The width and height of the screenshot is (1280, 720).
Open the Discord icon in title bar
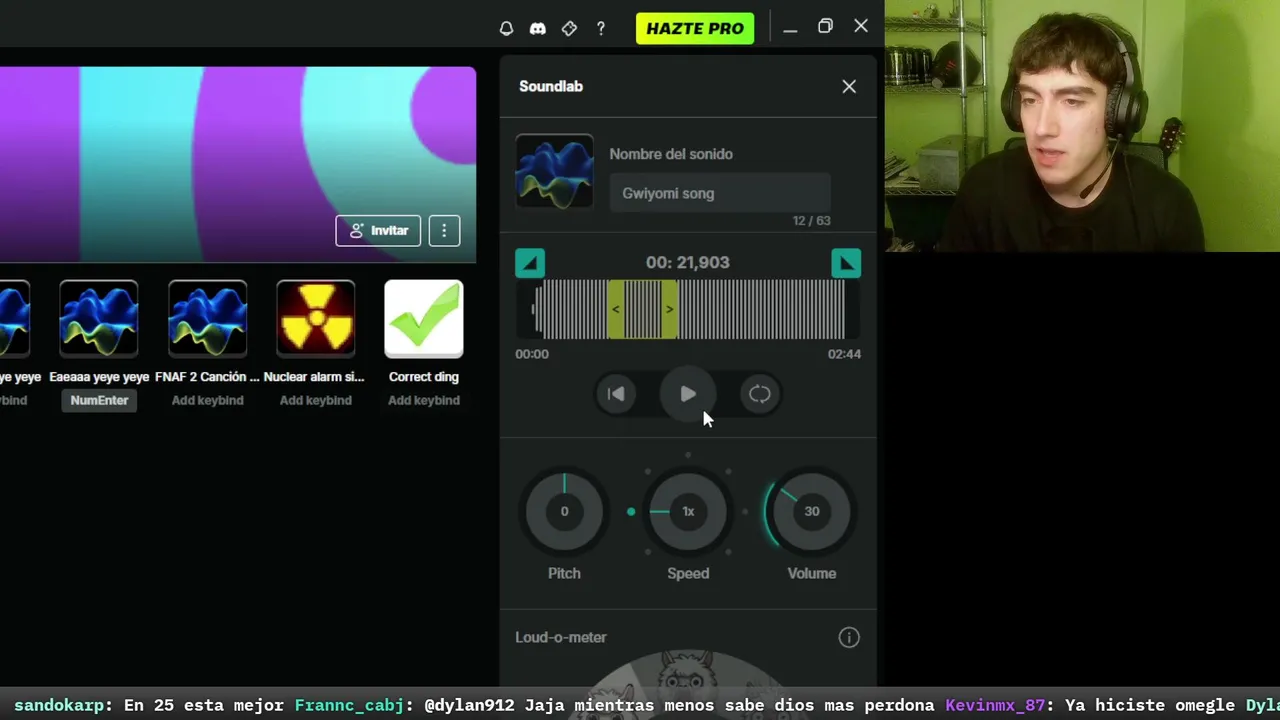538,28
